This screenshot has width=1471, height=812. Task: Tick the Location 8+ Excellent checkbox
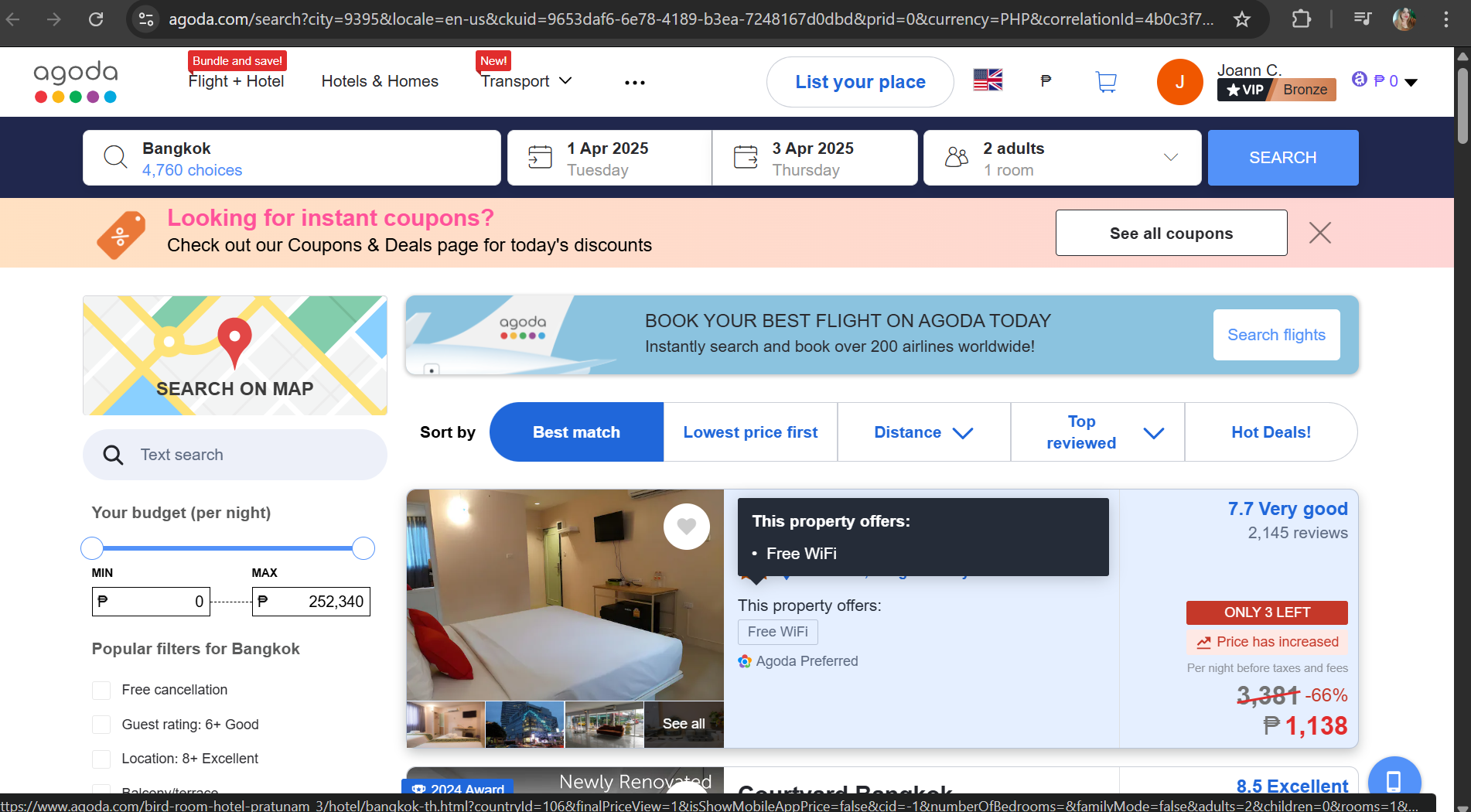click(x=101, y=759)
